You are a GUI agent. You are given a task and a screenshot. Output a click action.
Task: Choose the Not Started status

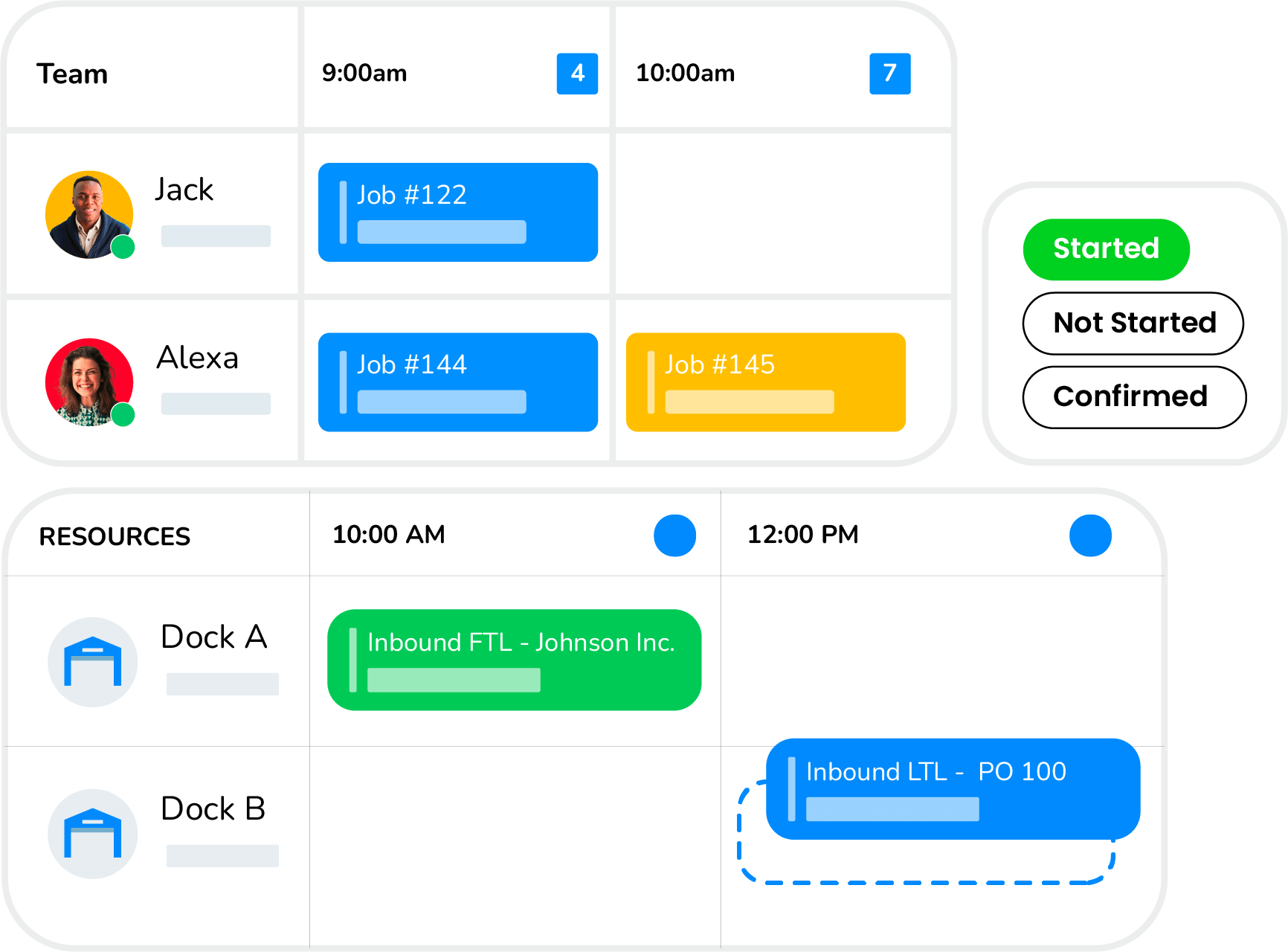point(1133,324)
